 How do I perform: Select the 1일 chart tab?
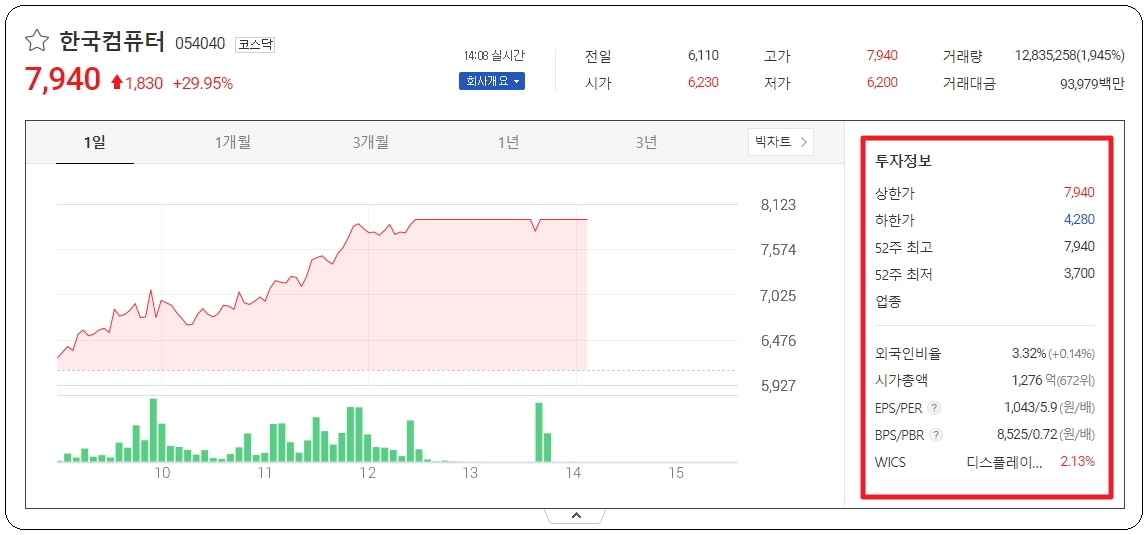click(x=94, y=142)
